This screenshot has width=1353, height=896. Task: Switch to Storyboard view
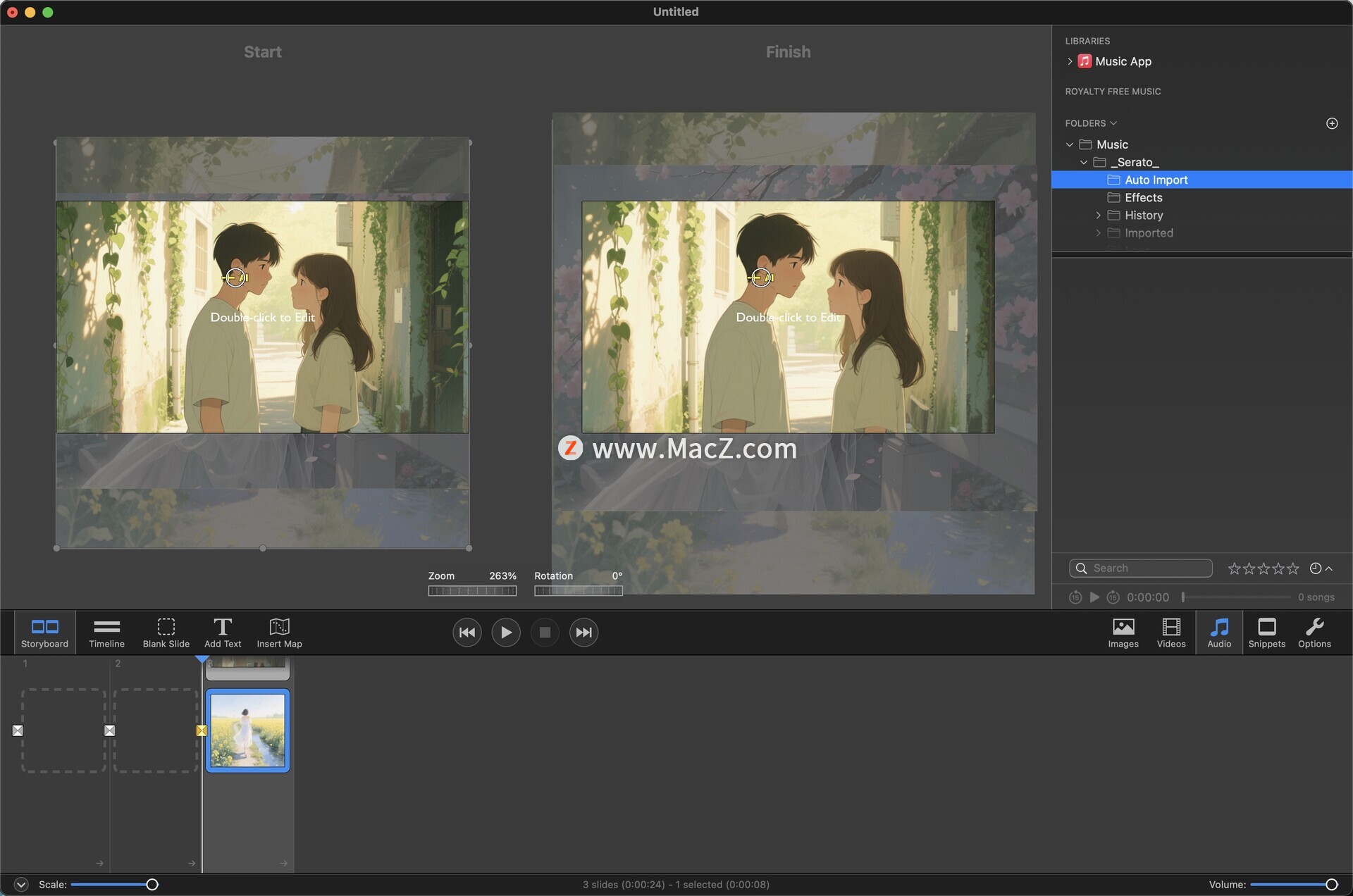point(45,633)
